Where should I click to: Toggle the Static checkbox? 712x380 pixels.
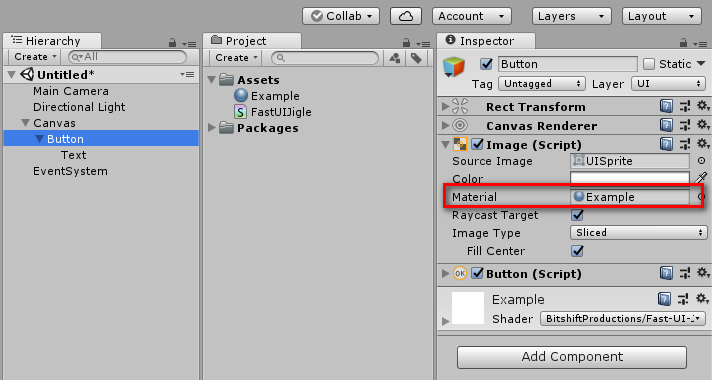coord(649,64)
